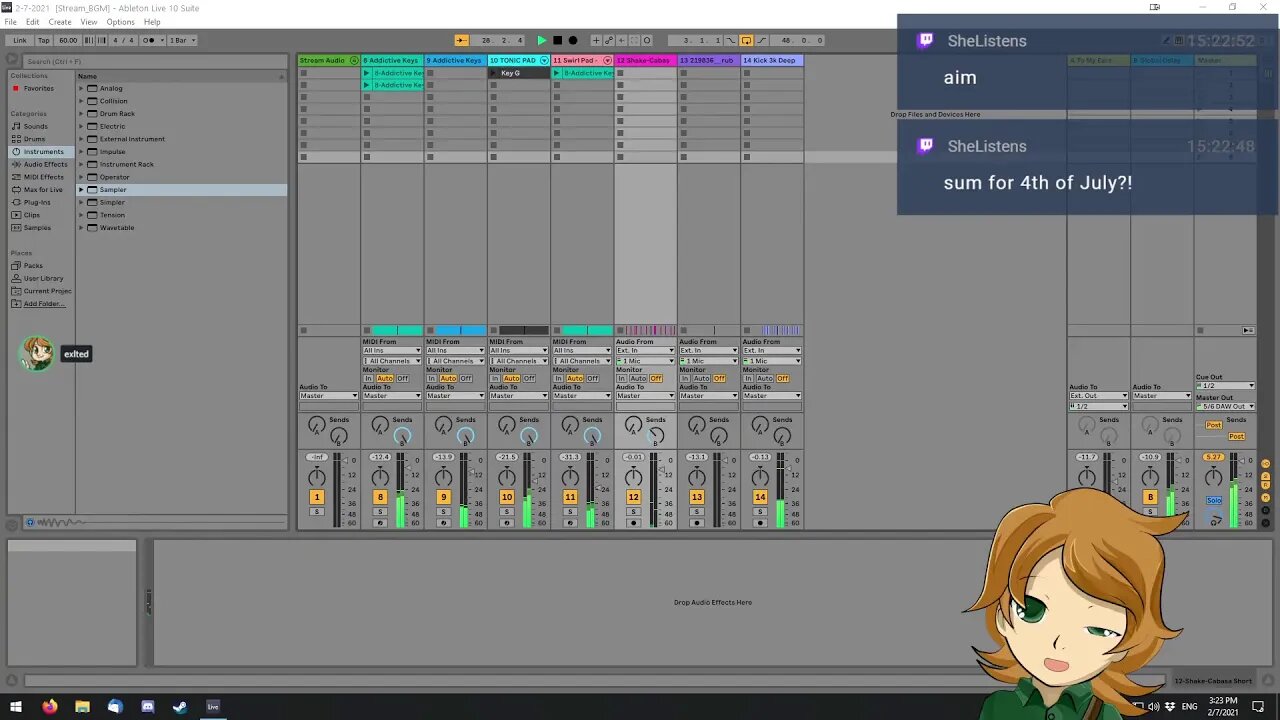
Task: Mute track 9 via its activator
Action: 443,497
